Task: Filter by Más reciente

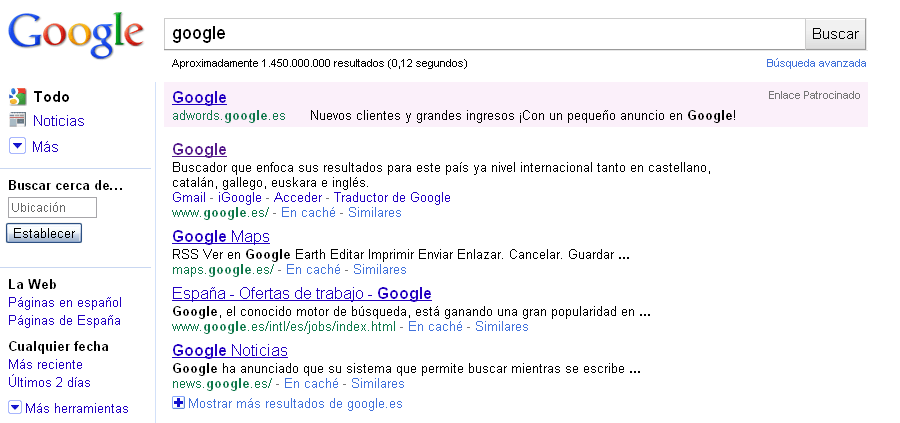Action: (x=45, y=364)
